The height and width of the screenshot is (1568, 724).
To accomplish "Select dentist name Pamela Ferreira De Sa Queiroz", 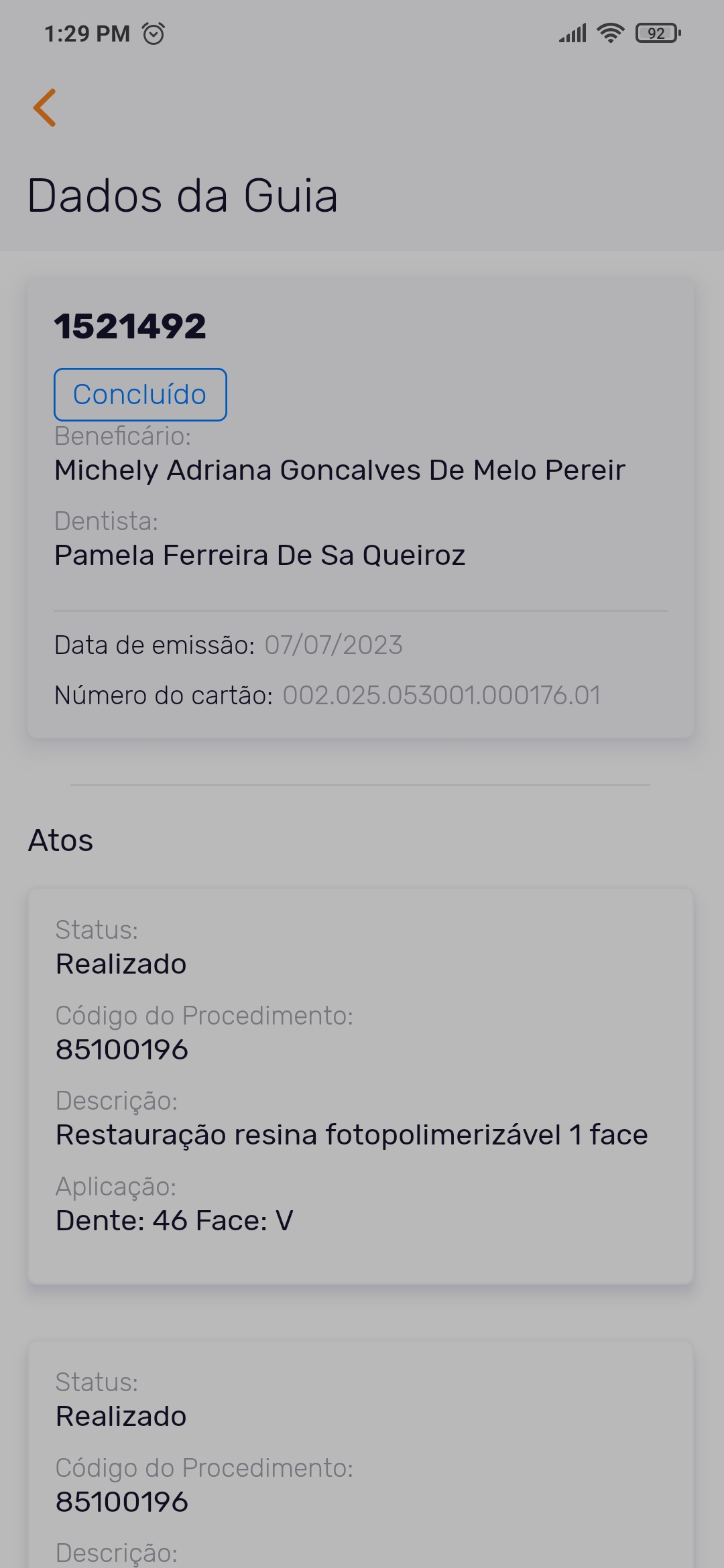I will 260,556.
